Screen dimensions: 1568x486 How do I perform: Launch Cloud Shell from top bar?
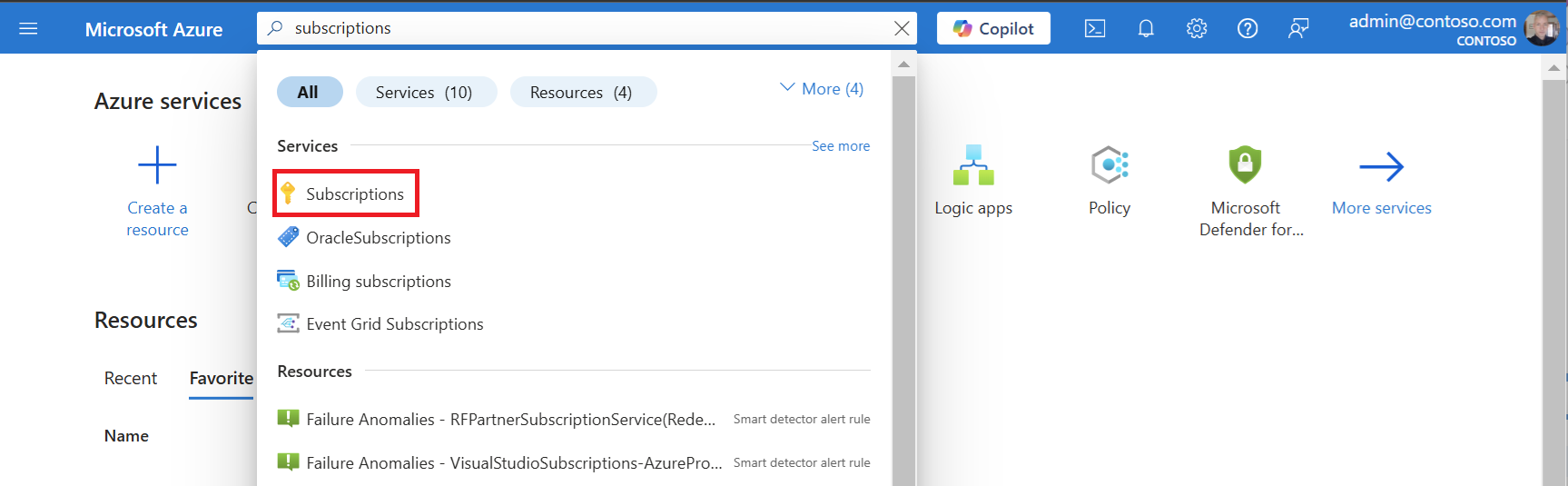pyautogui.click(x=1095, y=28)
